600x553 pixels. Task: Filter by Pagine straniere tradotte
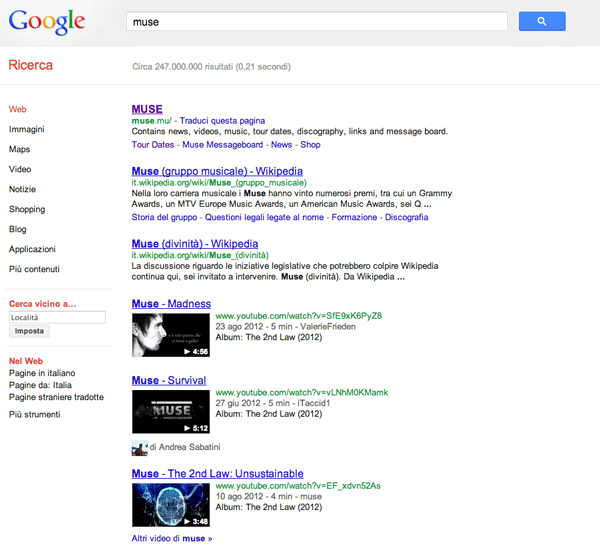point(56,397)
